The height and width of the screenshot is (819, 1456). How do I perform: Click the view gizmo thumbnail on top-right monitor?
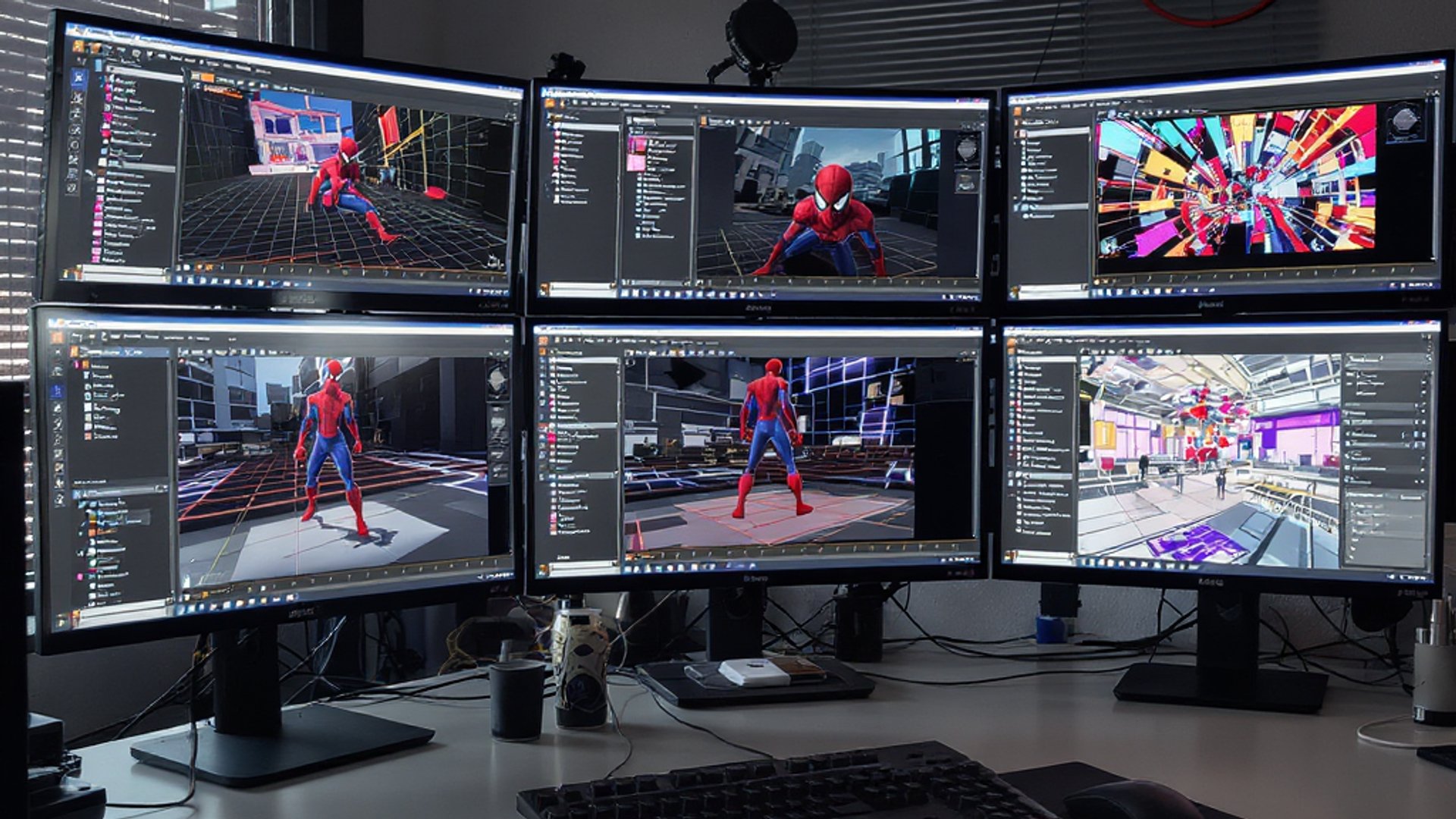pos(1404,121)
